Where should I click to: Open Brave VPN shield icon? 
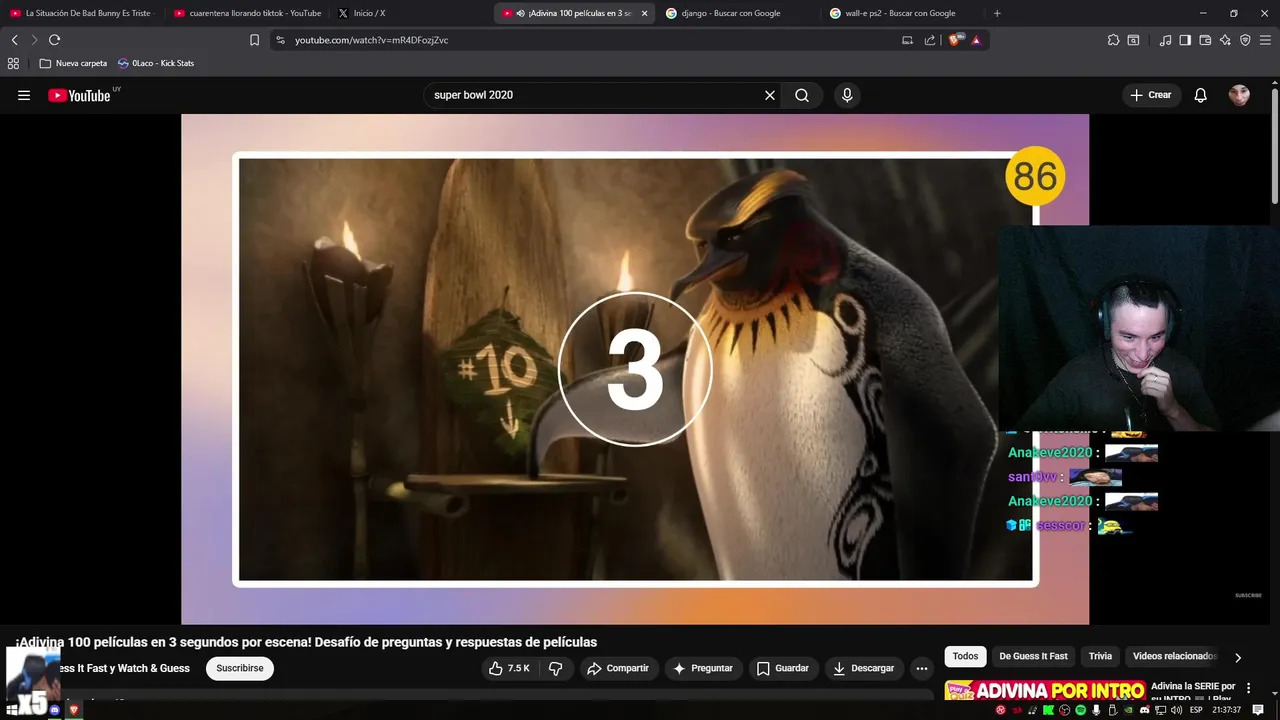pos(1245,40)
